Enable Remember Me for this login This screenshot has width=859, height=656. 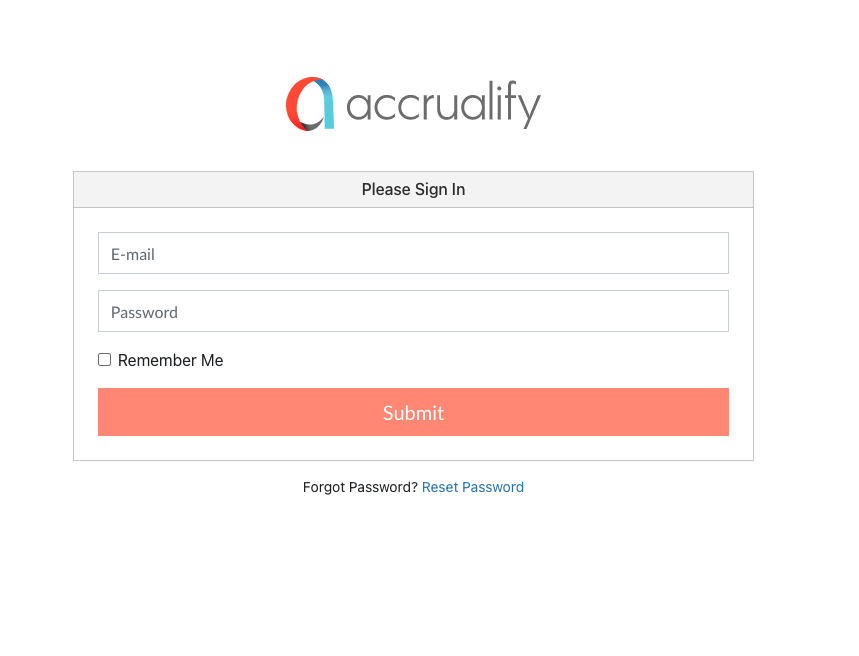pyautogui.click(x=104, y=360)
